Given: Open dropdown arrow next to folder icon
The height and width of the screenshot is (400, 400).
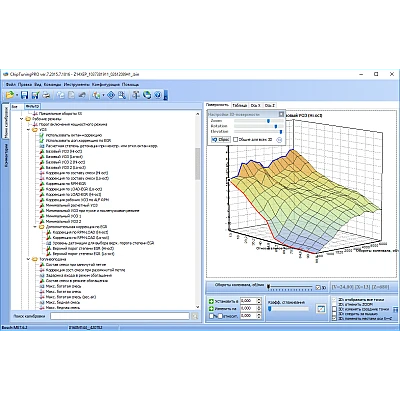Looking at the screenshot, I should pyautogui.click(x=17, y=95).
